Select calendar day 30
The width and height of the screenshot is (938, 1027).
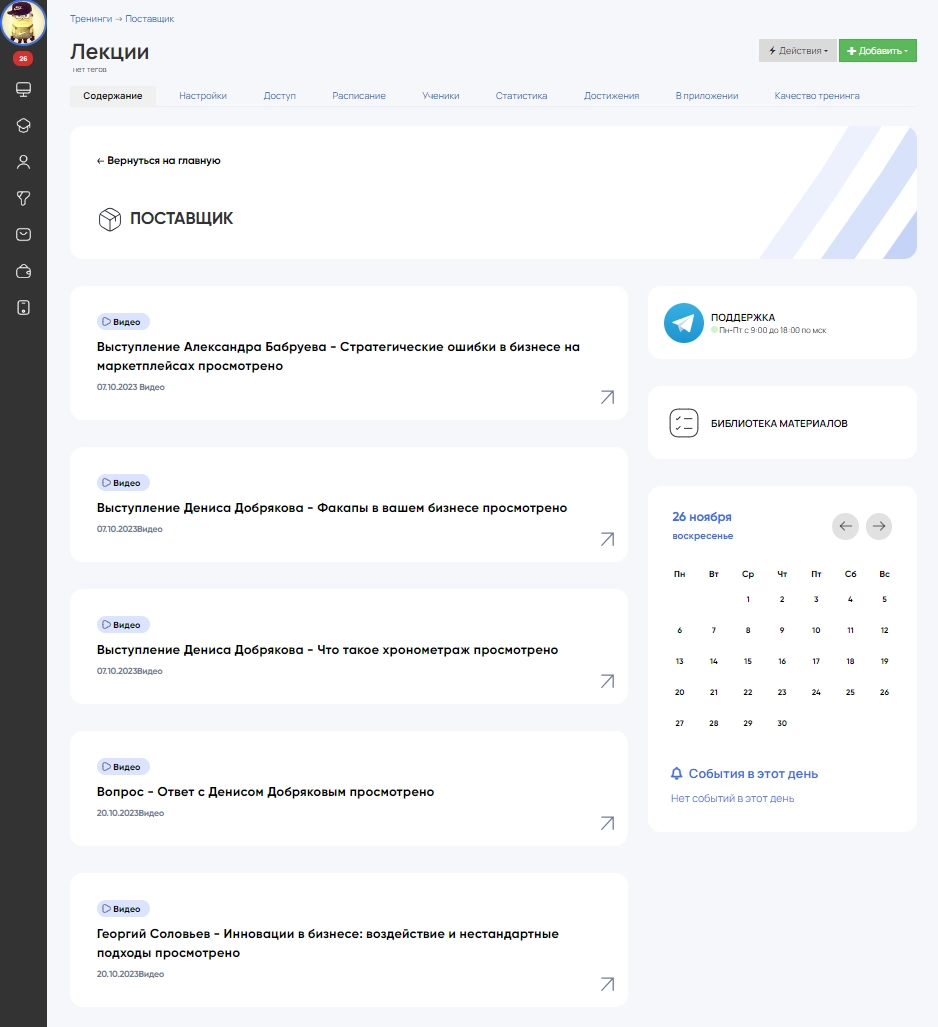(782, 723)
